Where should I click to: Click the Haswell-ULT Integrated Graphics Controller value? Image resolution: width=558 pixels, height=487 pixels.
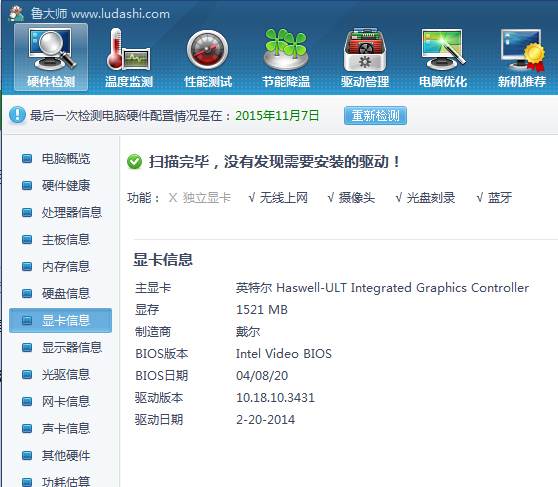click(x=402, y=288)
